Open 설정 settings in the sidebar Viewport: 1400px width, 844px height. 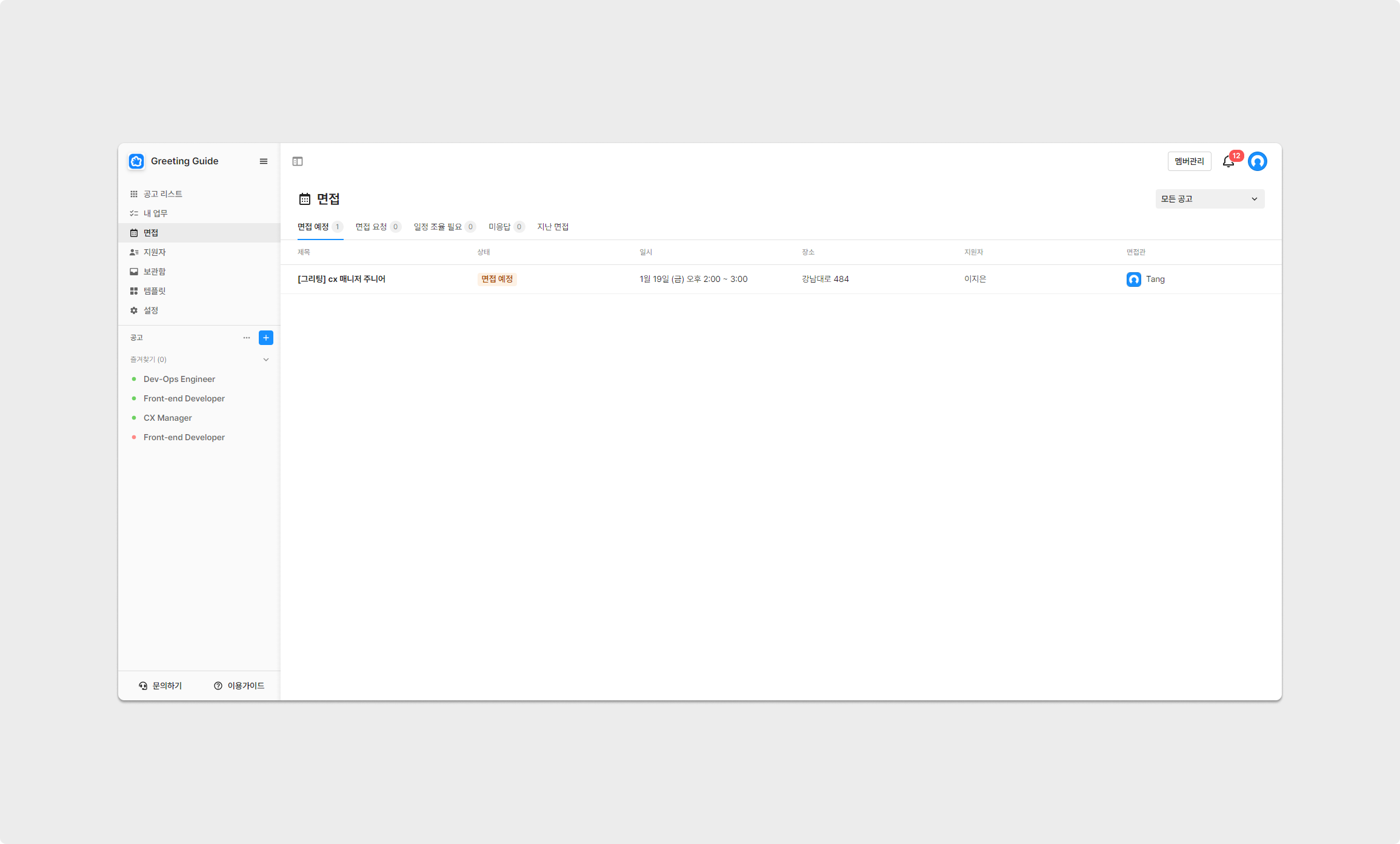[x=150, y=310]
